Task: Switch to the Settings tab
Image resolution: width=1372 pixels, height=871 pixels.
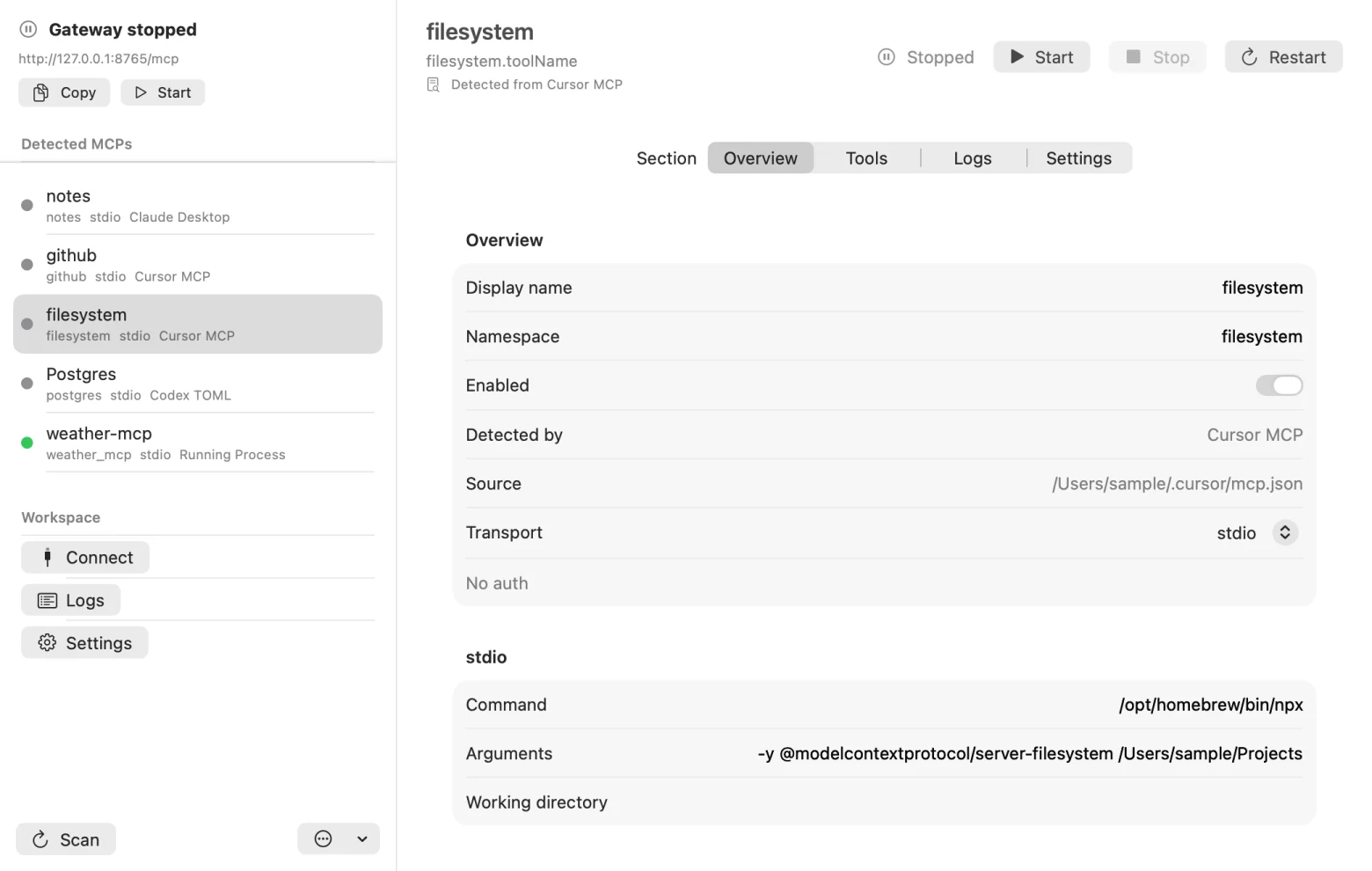Action: tap(1078, 158)
